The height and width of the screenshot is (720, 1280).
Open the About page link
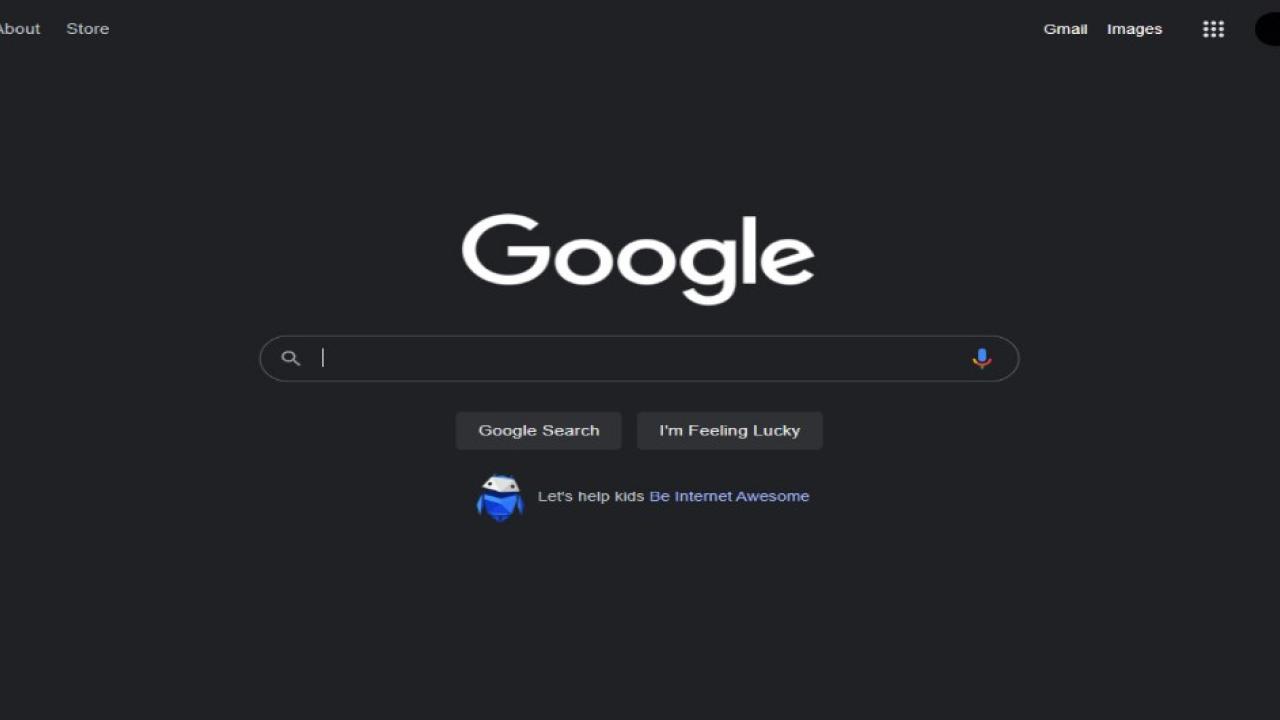(19, 29)
